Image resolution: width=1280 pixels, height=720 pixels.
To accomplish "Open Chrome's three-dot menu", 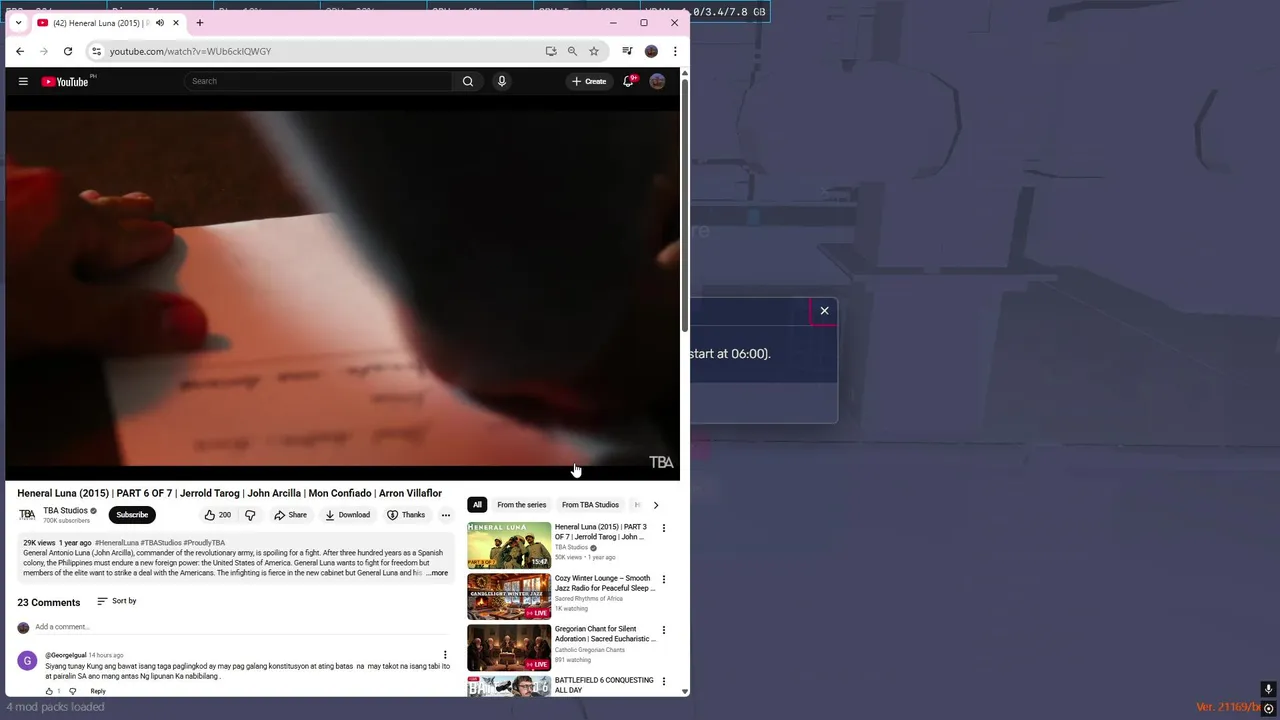I will (x=675, y=51).
